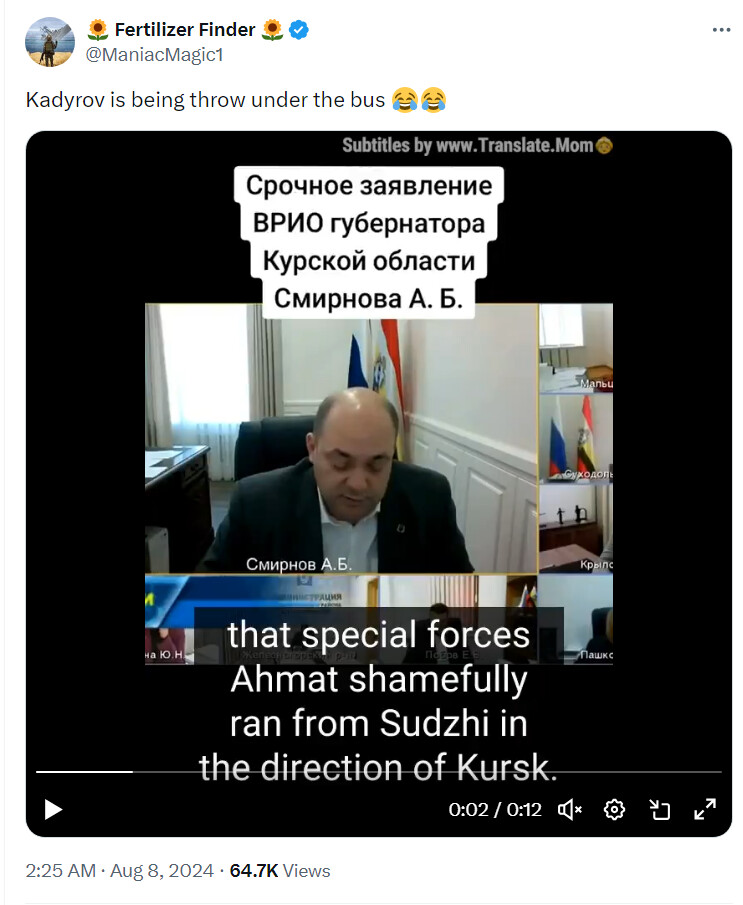Click the Суходольский participant thumbnail
This screenshot has width=743, height=905.
(576, 438)
